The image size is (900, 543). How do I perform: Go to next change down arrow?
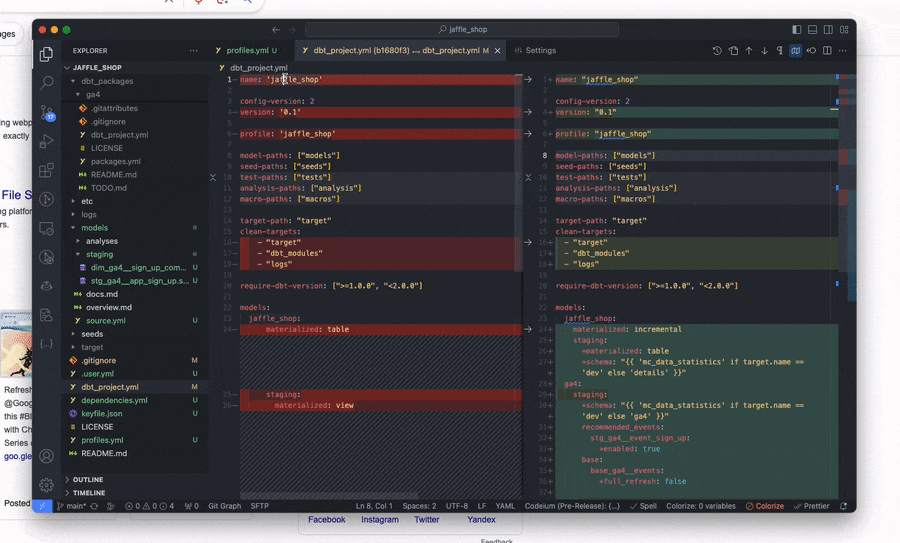(x=765, y=51)
